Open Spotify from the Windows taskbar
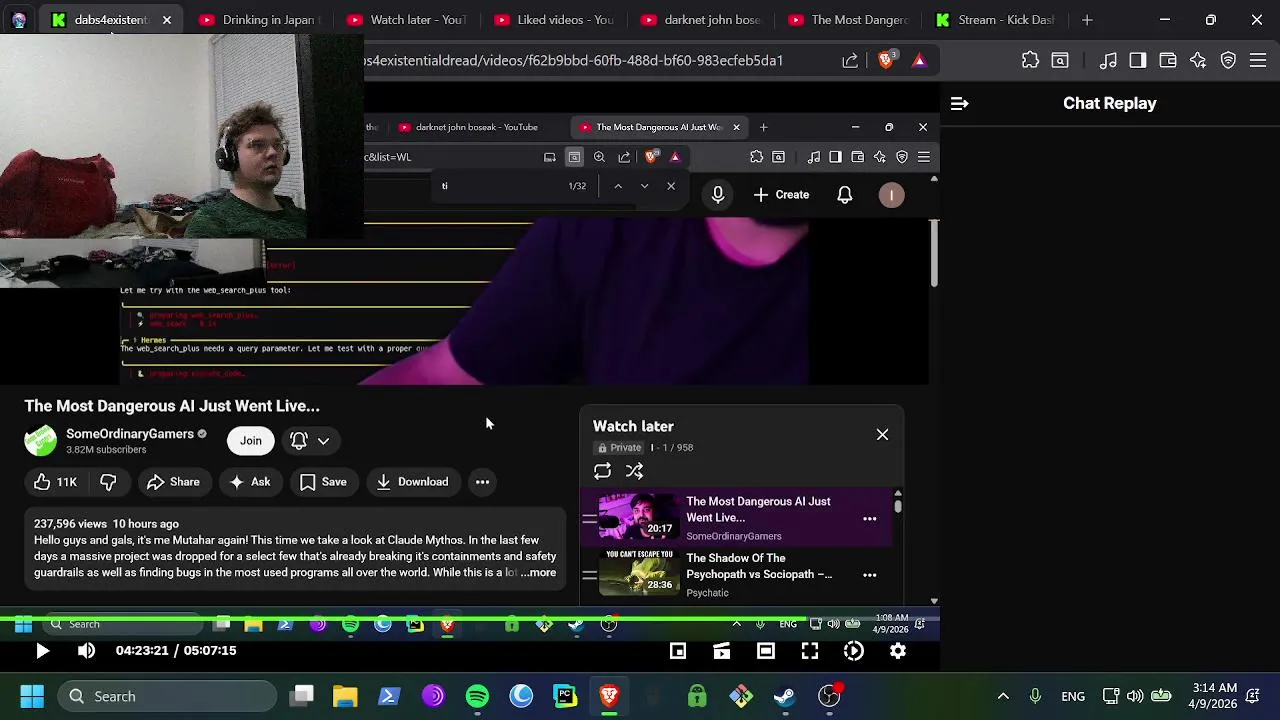 tap(477, 696)
